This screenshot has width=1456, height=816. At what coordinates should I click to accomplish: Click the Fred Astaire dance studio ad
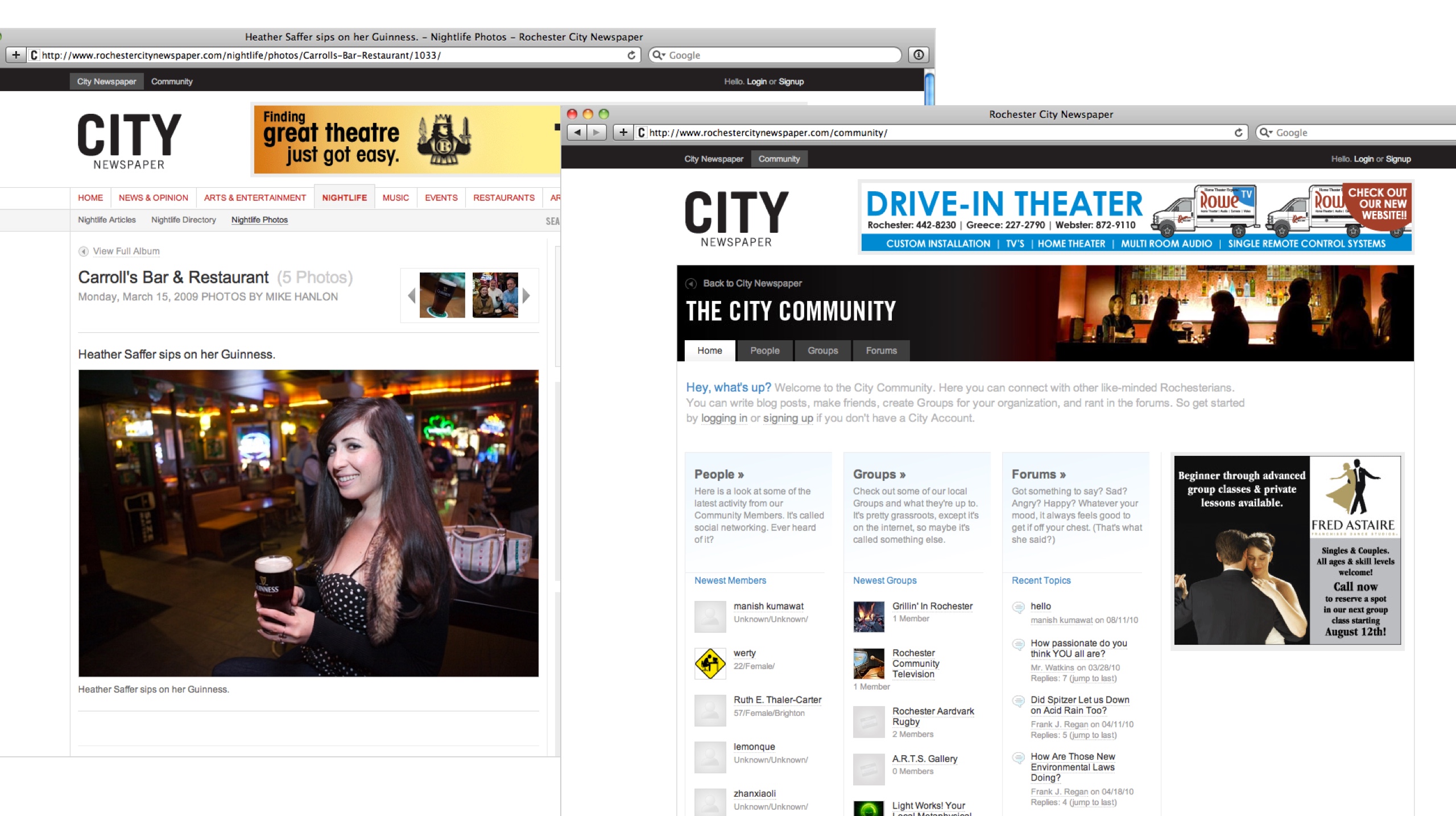pyautogui.click(x=1288, y=550)
